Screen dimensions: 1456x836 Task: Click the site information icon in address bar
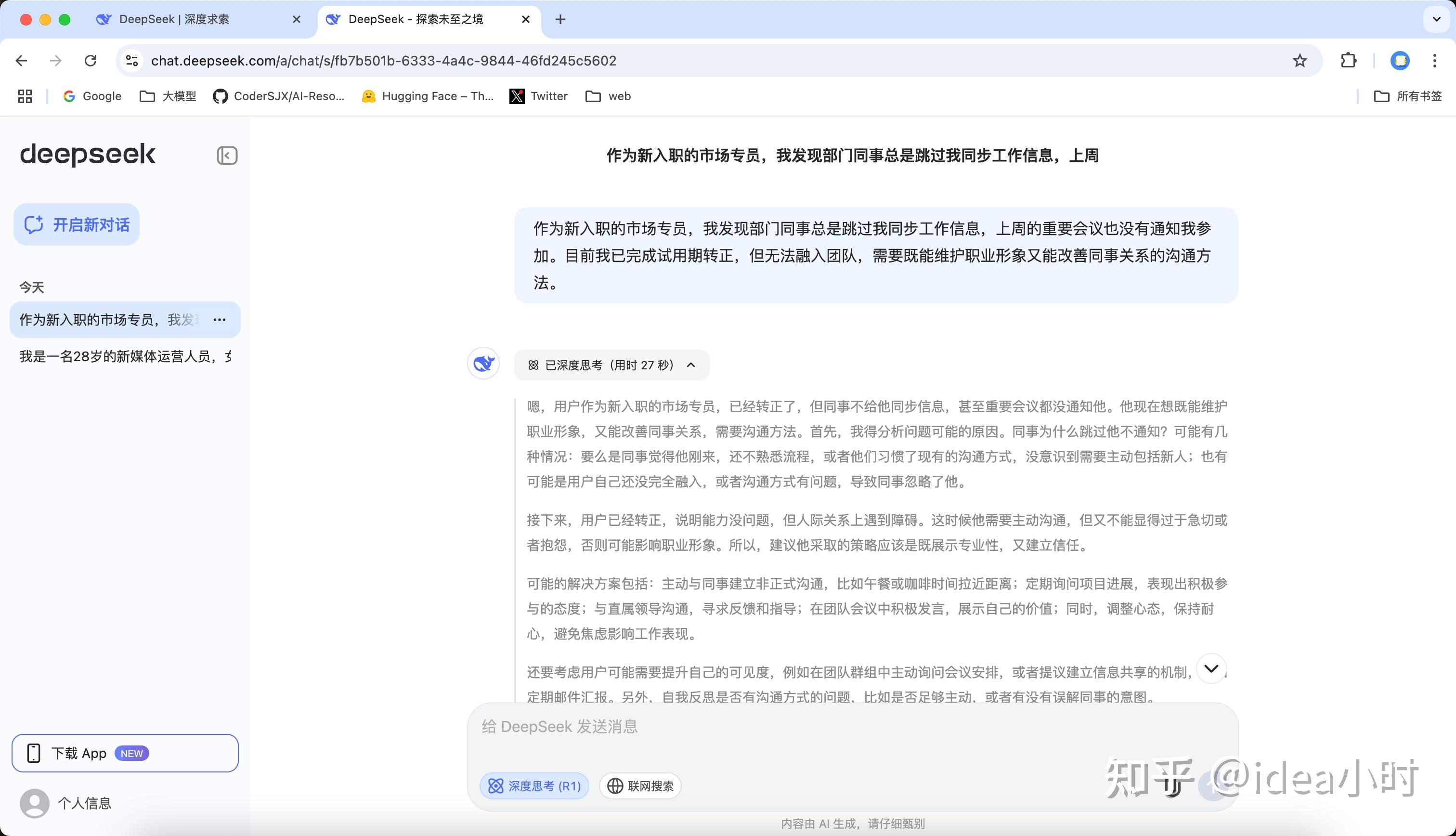tap(132, 61)
